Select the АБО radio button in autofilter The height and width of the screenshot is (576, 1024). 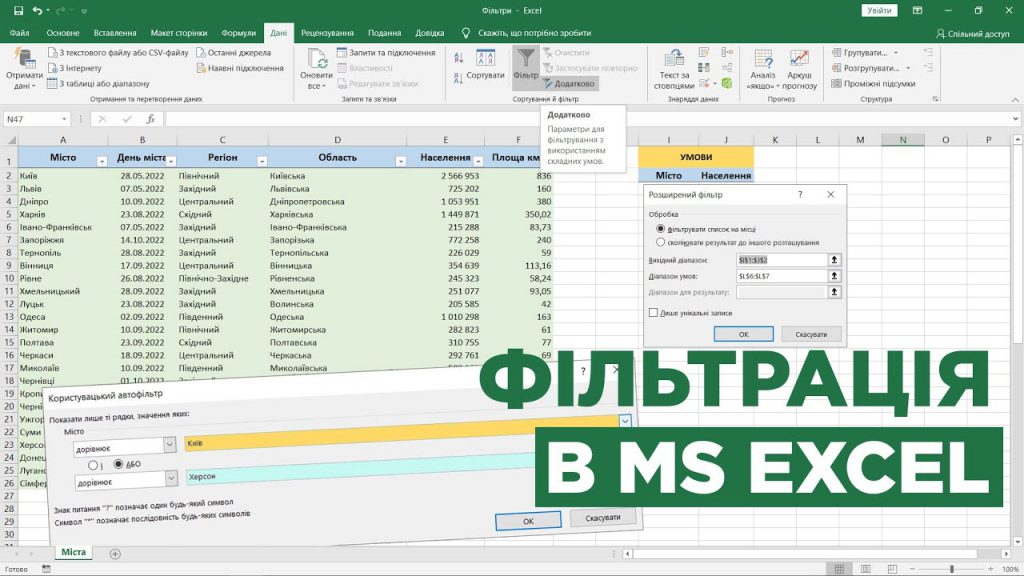click(x=120, y=465)
